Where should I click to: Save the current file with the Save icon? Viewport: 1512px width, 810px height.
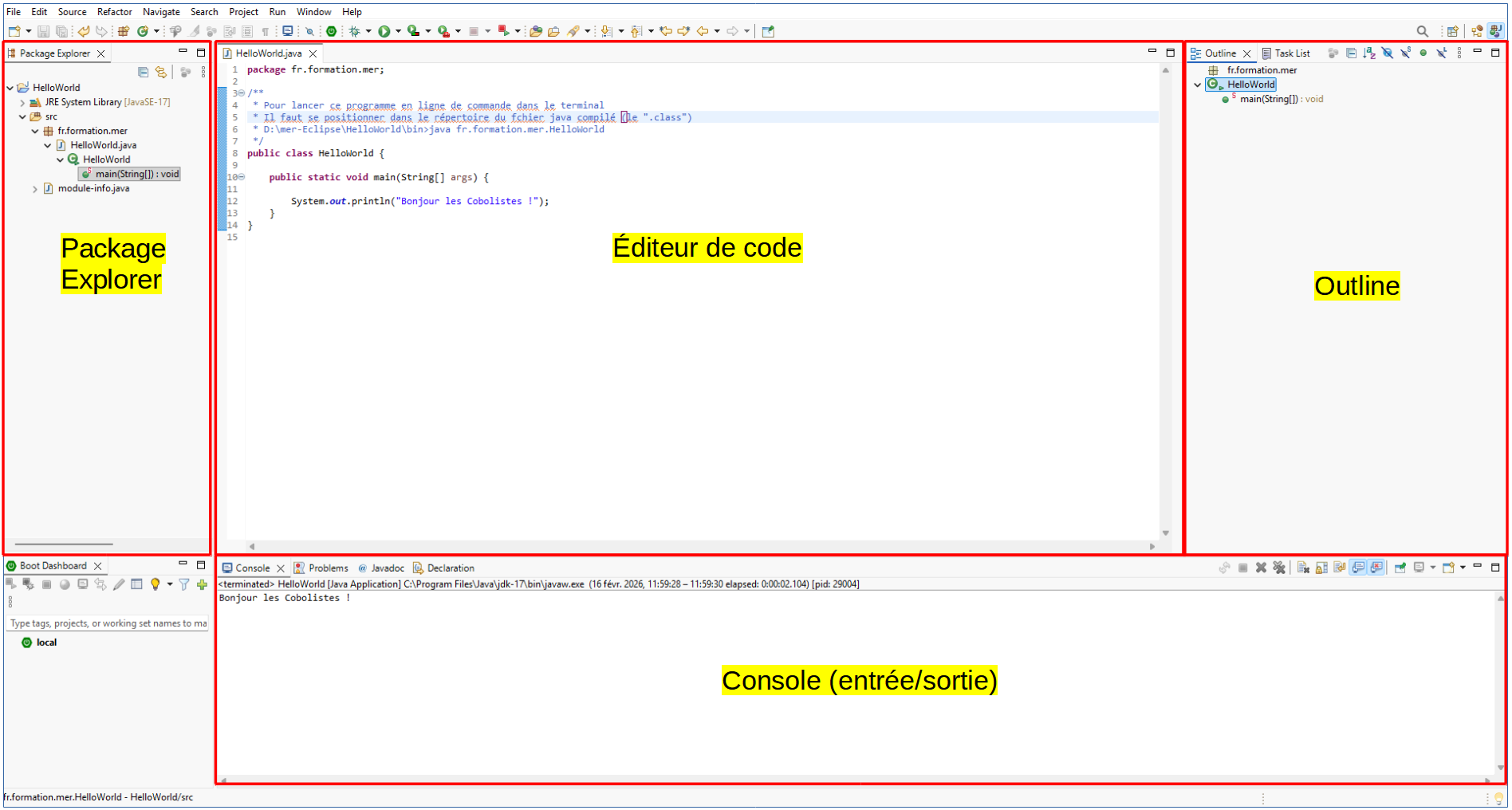click(x=43, y=31)
